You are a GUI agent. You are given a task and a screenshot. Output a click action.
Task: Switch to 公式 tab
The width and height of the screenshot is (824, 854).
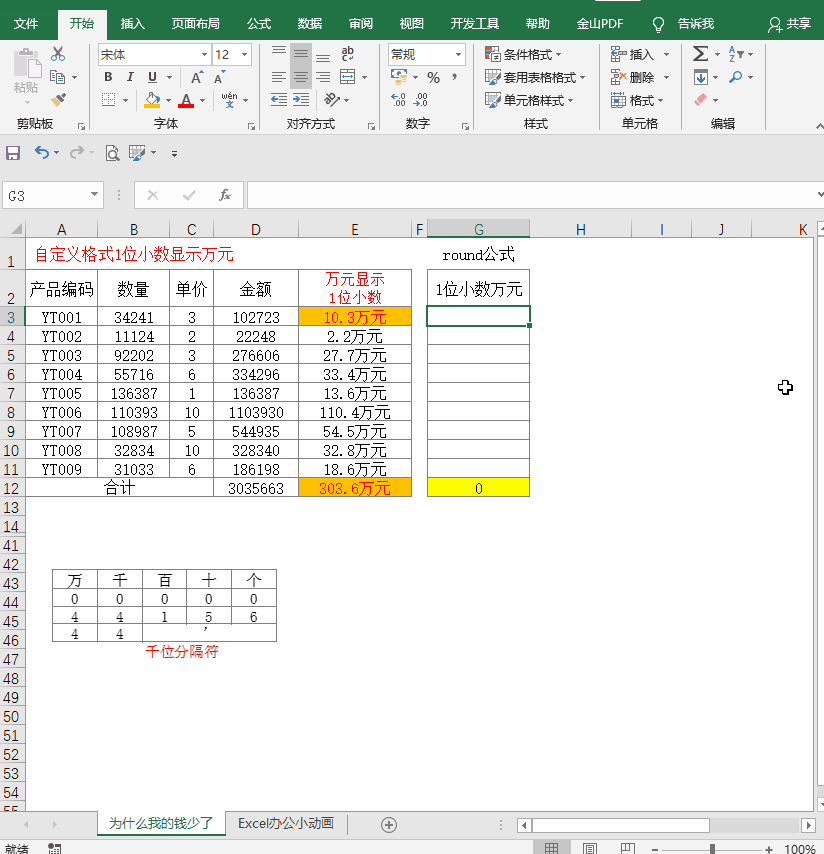point(259,23)
